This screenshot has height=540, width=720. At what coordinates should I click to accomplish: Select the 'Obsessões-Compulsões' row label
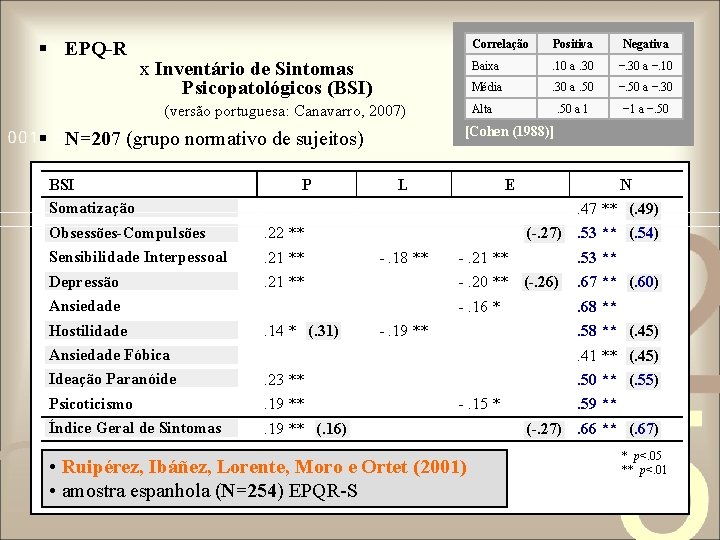127,233
